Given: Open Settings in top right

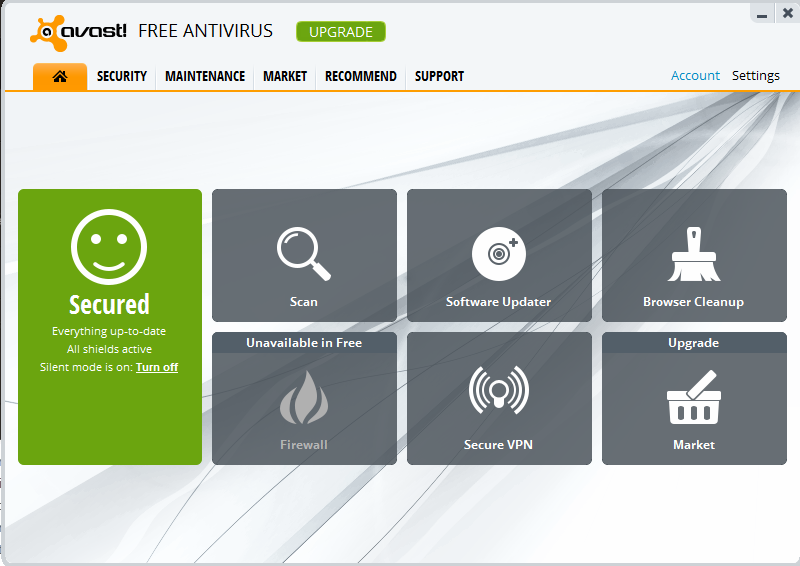Looking at the screenshot, I should pos(756,76).
